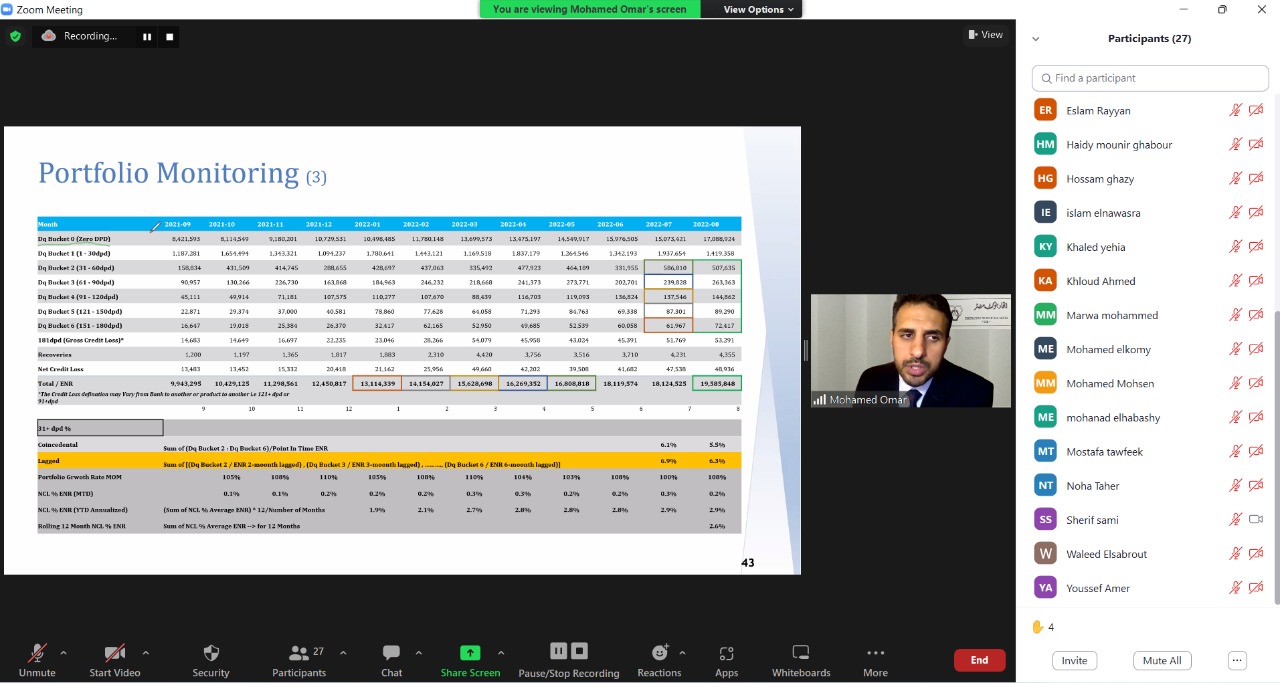Image resolution: width=1280 pixels, height=683 pixels.
Task: Open the Chat panel
Action: point(391,653)
